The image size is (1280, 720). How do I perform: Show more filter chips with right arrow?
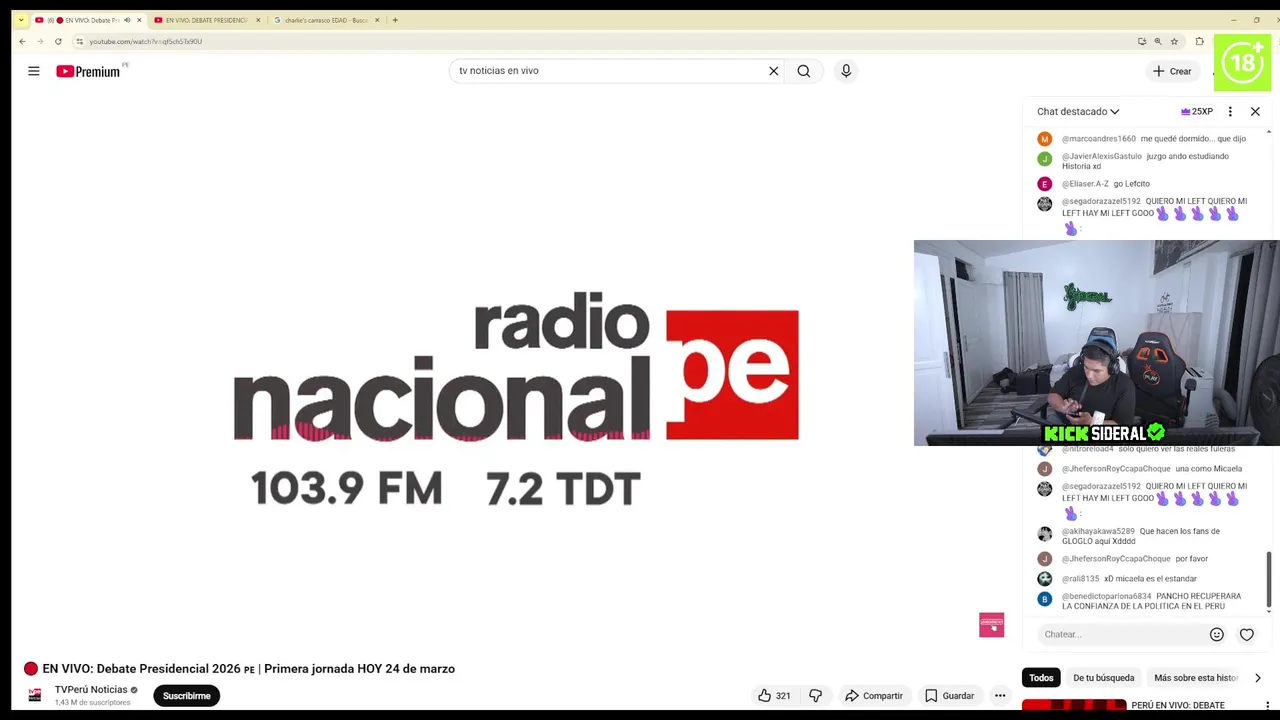point(1258,678)
